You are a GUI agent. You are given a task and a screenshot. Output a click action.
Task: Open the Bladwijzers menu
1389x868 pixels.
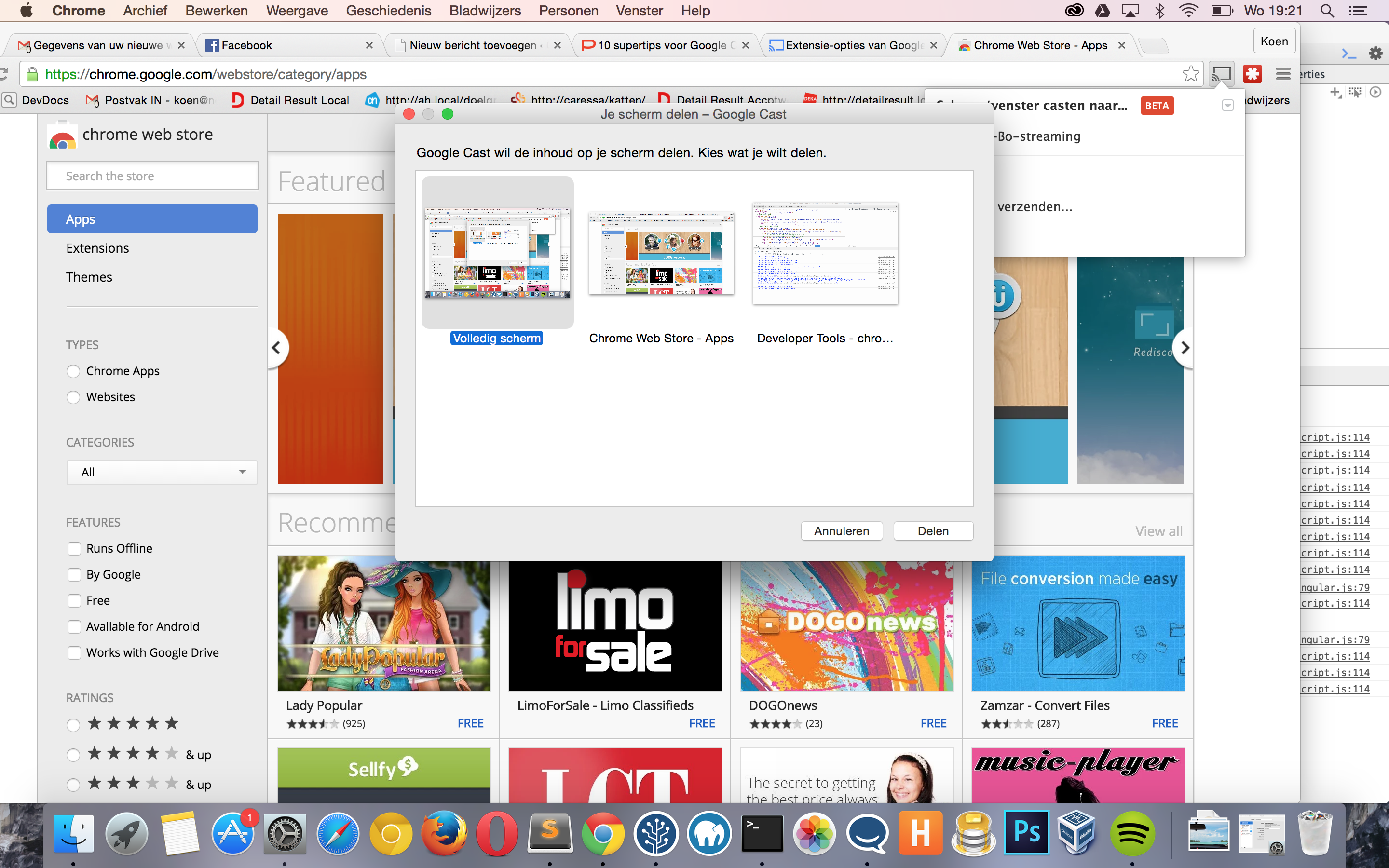[485, 10]
